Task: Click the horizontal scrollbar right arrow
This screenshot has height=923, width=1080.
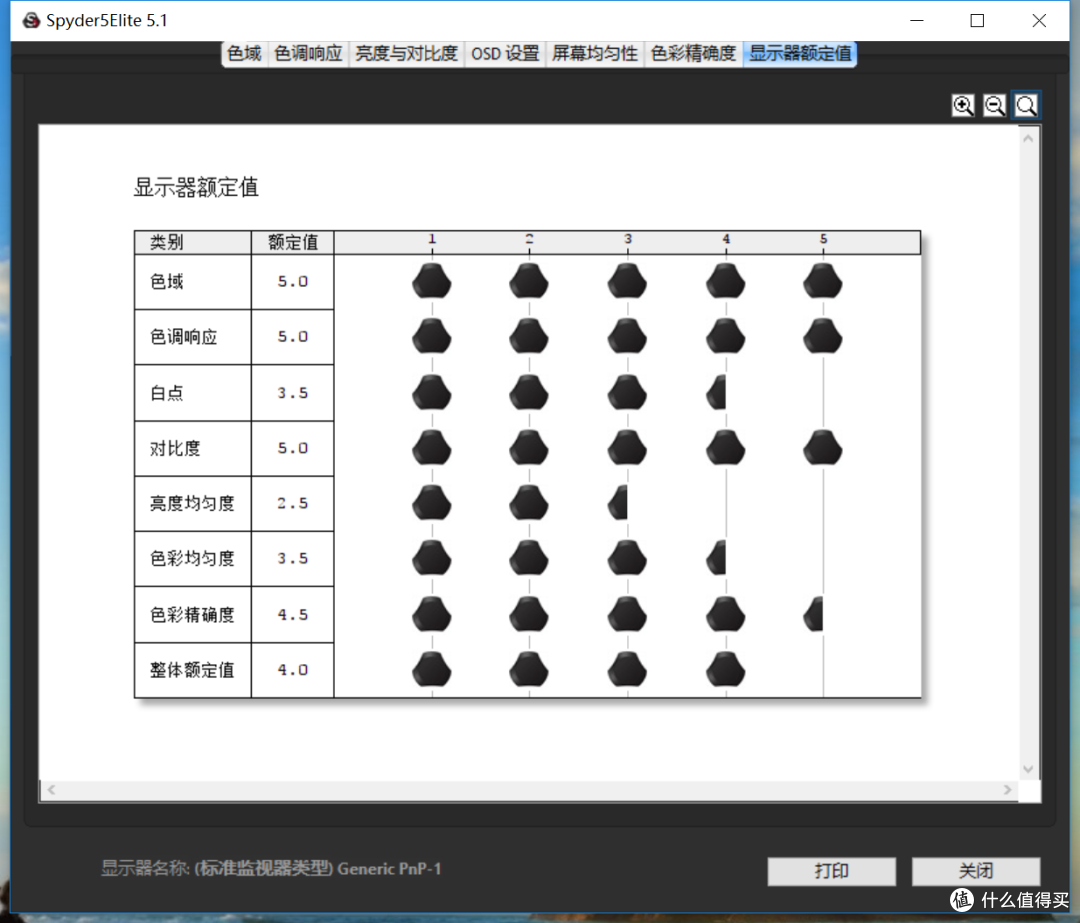Action: (1008, 790)
